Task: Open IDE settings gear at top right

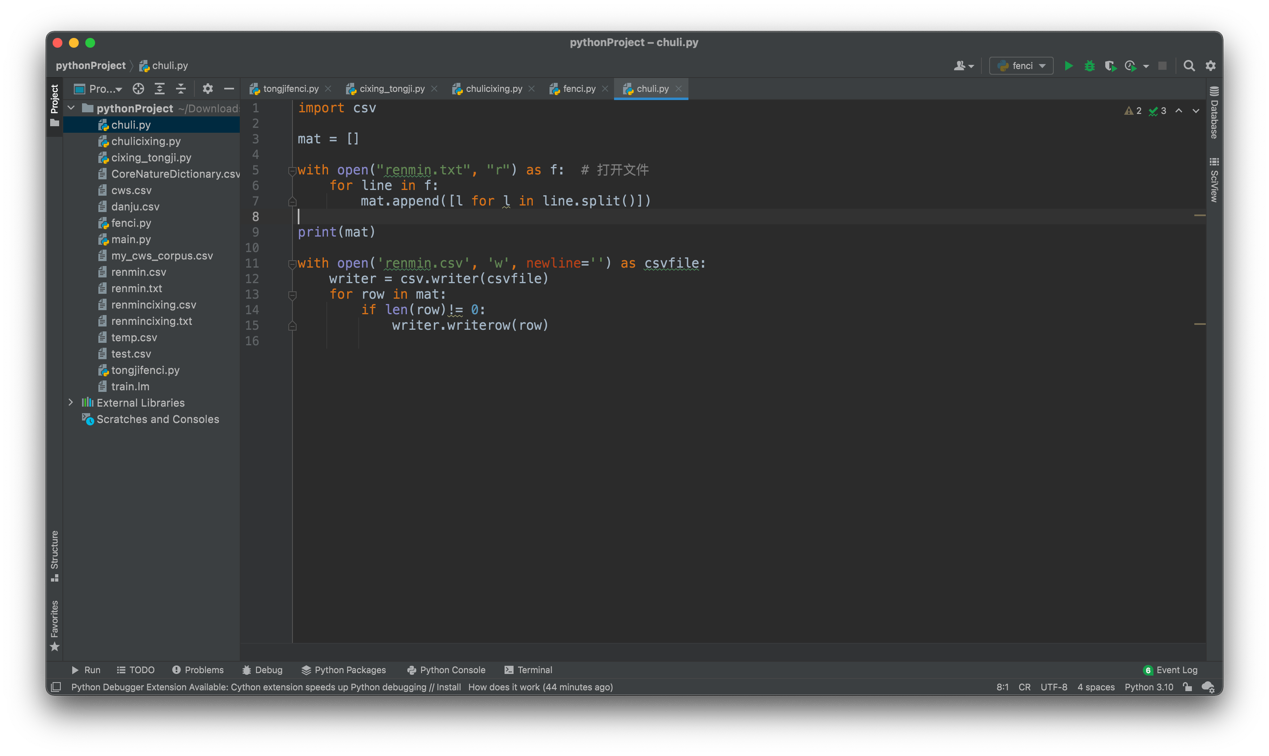Action: [x=1210, y=66]
